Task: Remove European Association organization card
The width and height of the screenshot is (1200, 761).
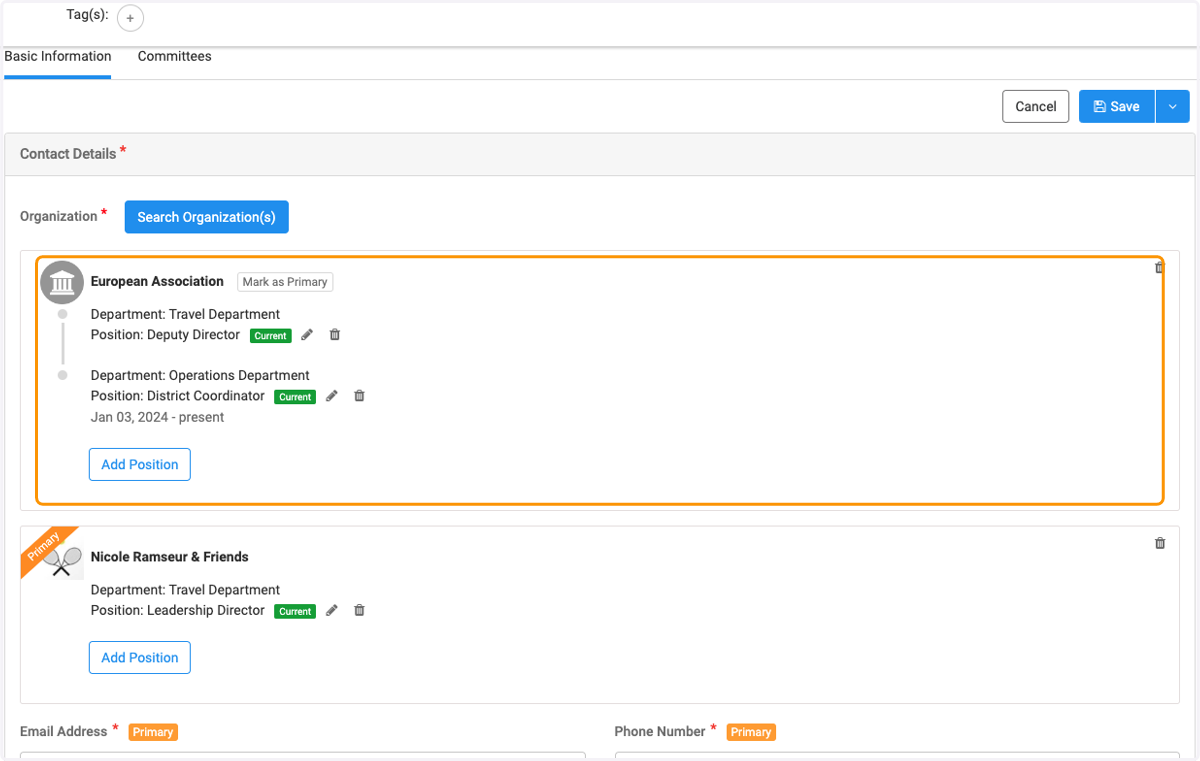Action: [x=1160, y=267]
